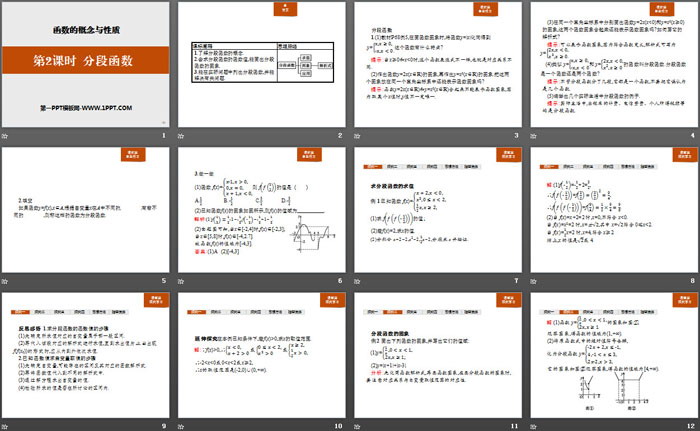The width and height of the screenshot is (700, 431).
Task: Click the animation star icon under slide 1
Action: tap(4, 136)
